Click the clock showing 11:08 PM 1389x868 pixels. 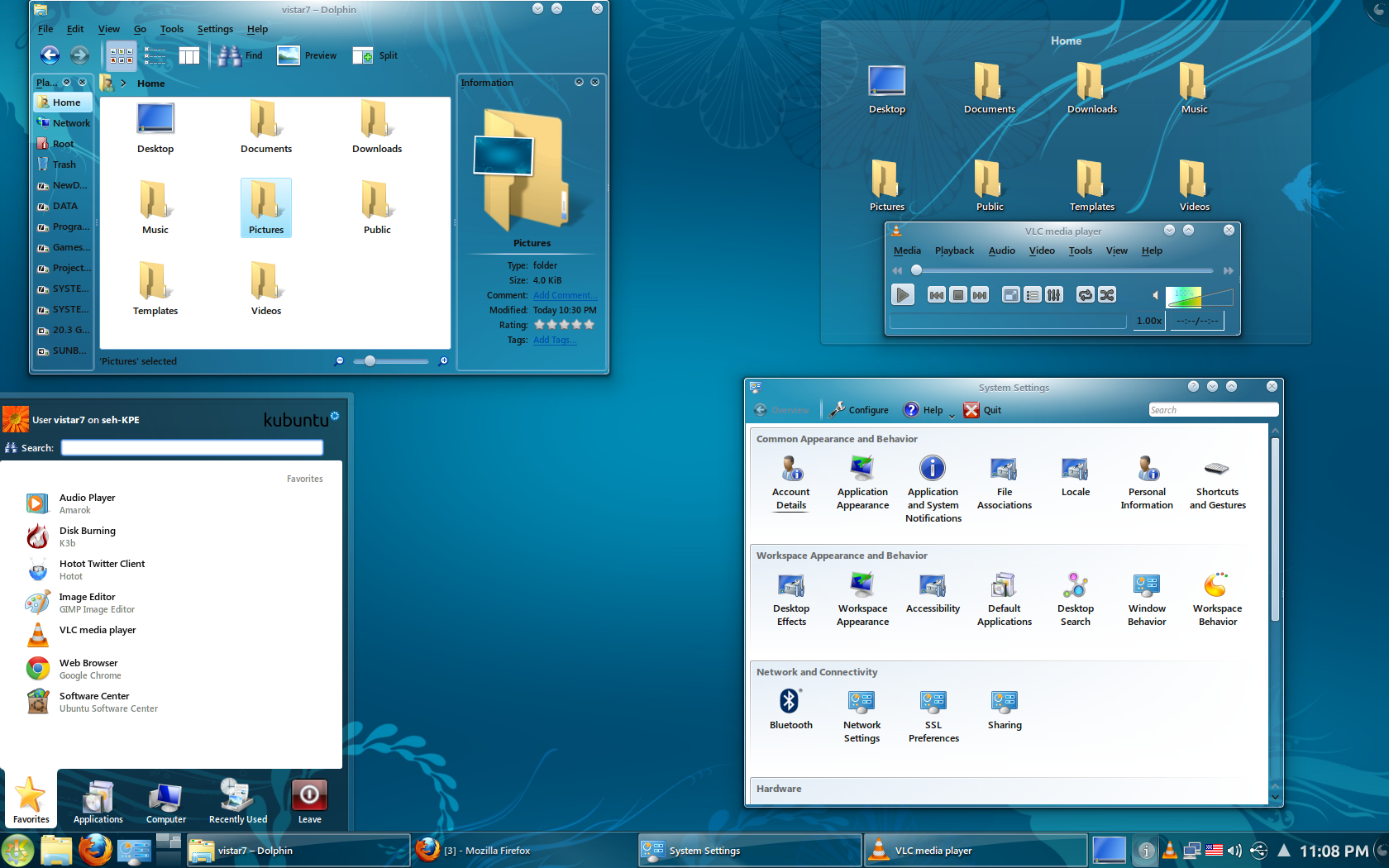click(1334, 851)
